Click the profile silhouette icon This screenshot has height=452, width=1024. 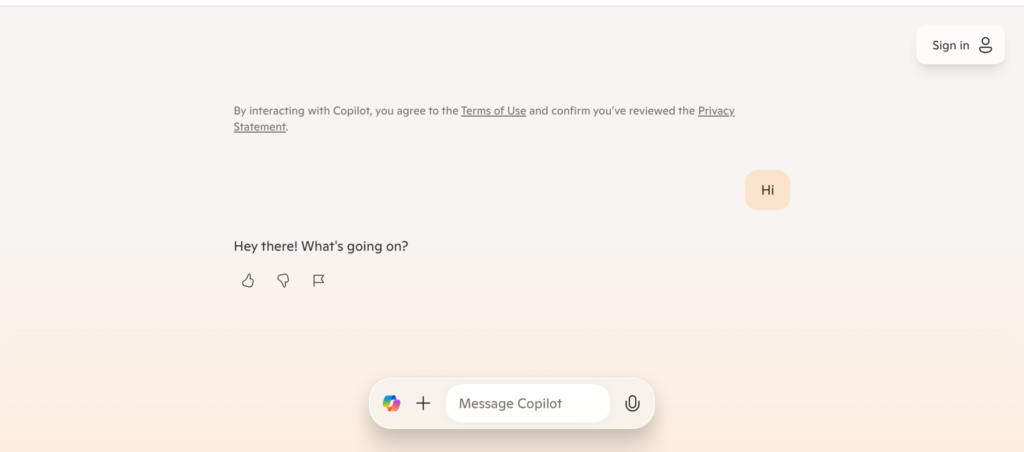click(985, 45)
